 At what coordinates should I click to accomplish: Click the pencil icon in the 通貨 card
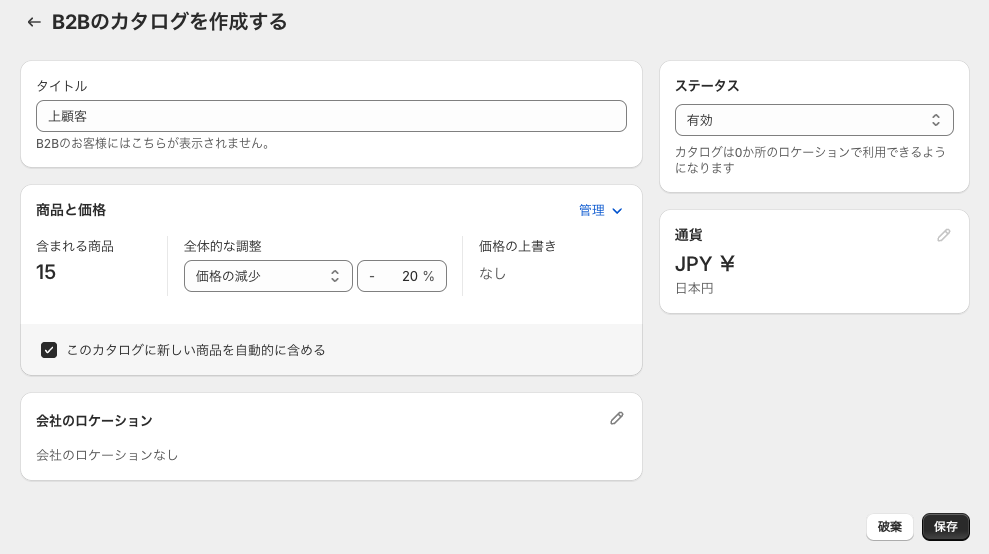pyautogui.click(x=944, y=235)
